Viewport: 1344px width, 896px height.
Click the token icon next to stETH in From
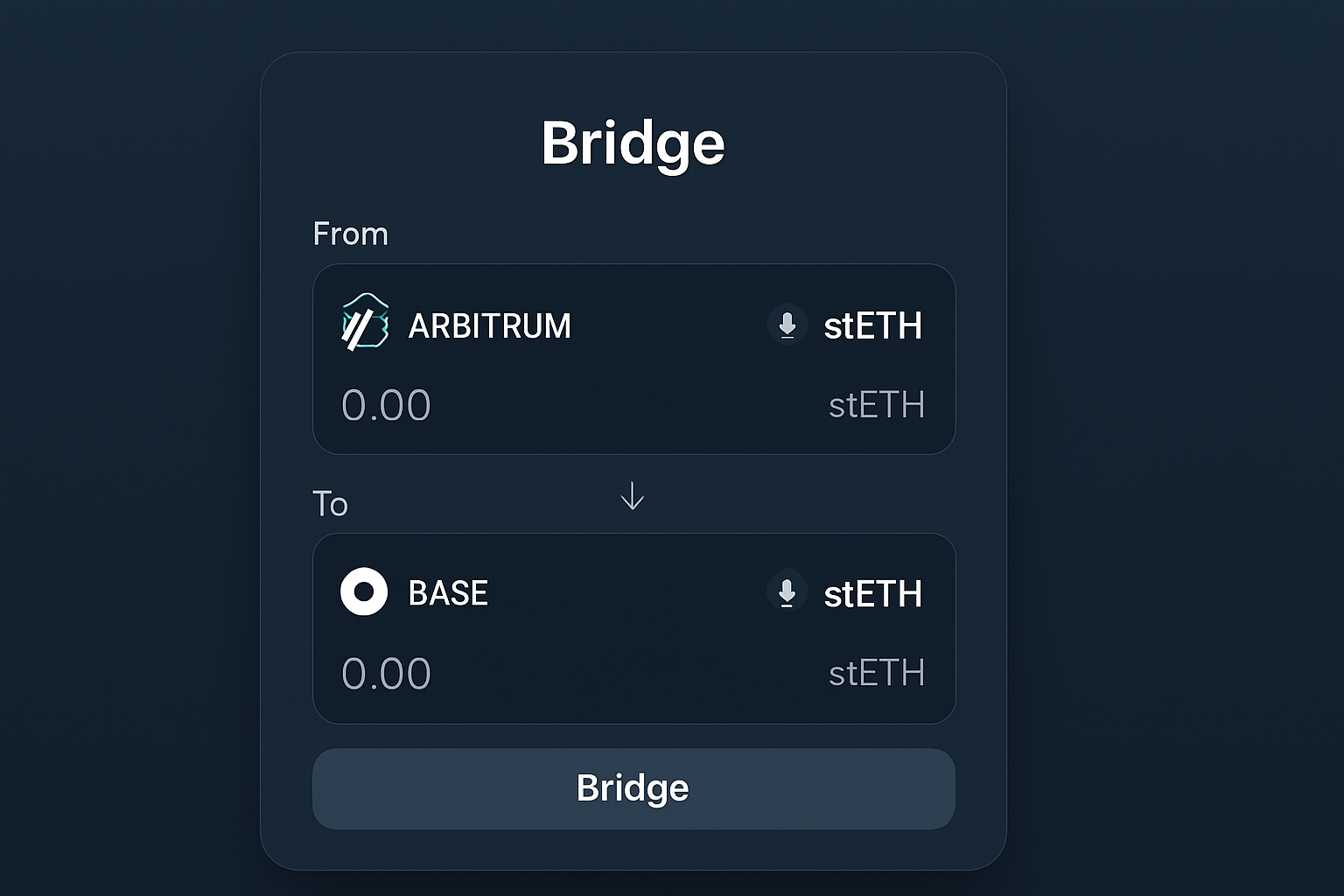787,325
